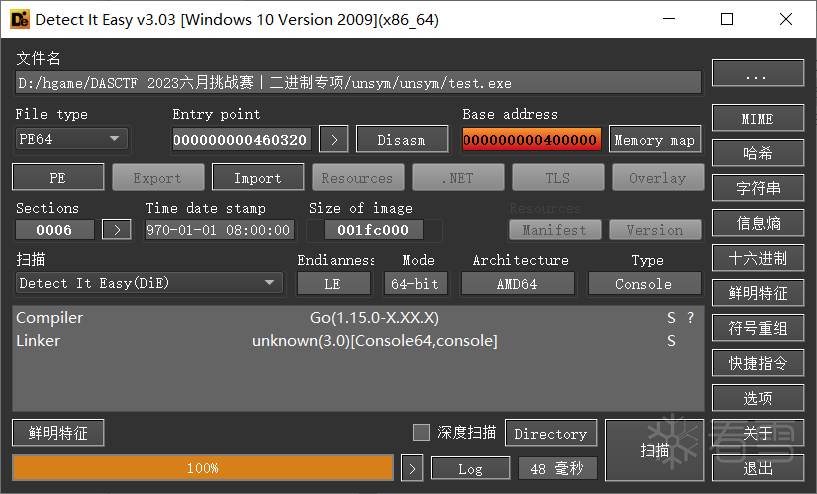Click the Overlay button
Screen dimensions: 817x494
coord(658,178)
